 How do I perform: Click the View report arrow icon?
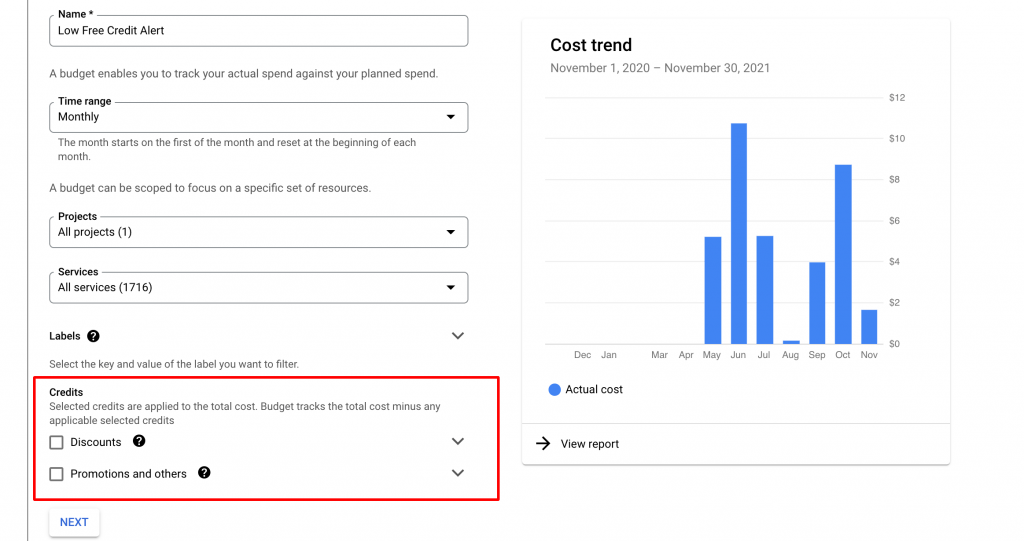click(543, 444)
